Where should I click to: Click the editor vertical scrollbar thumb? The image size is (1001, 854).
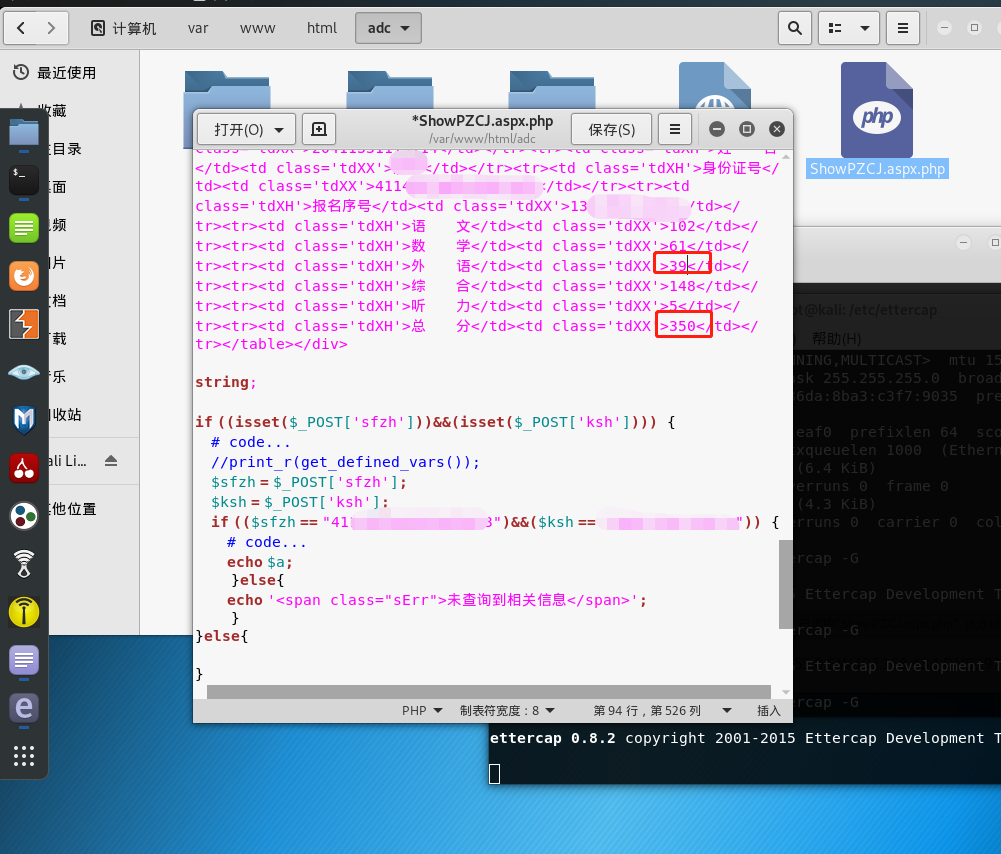coord(786,584)
